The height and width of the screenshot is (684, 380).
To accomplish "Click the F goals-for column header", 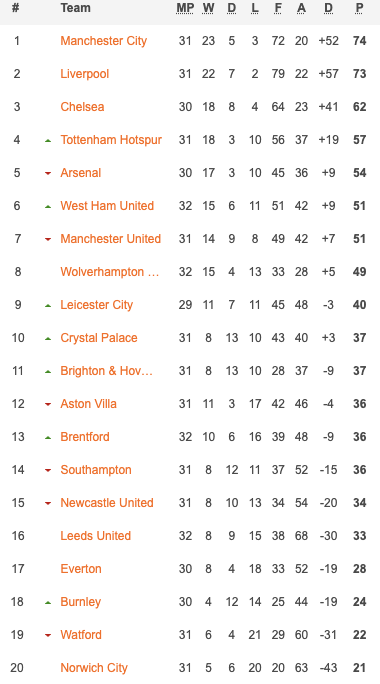I will [x=278, y=8].
